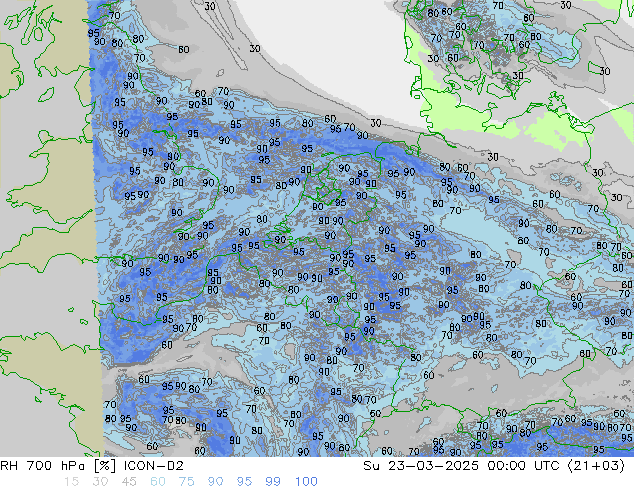Image resolution: width=634 pixels, height=490 pixels.
Task: Select the 95 value in the bottom legend
Action: (x=244, y=481)
